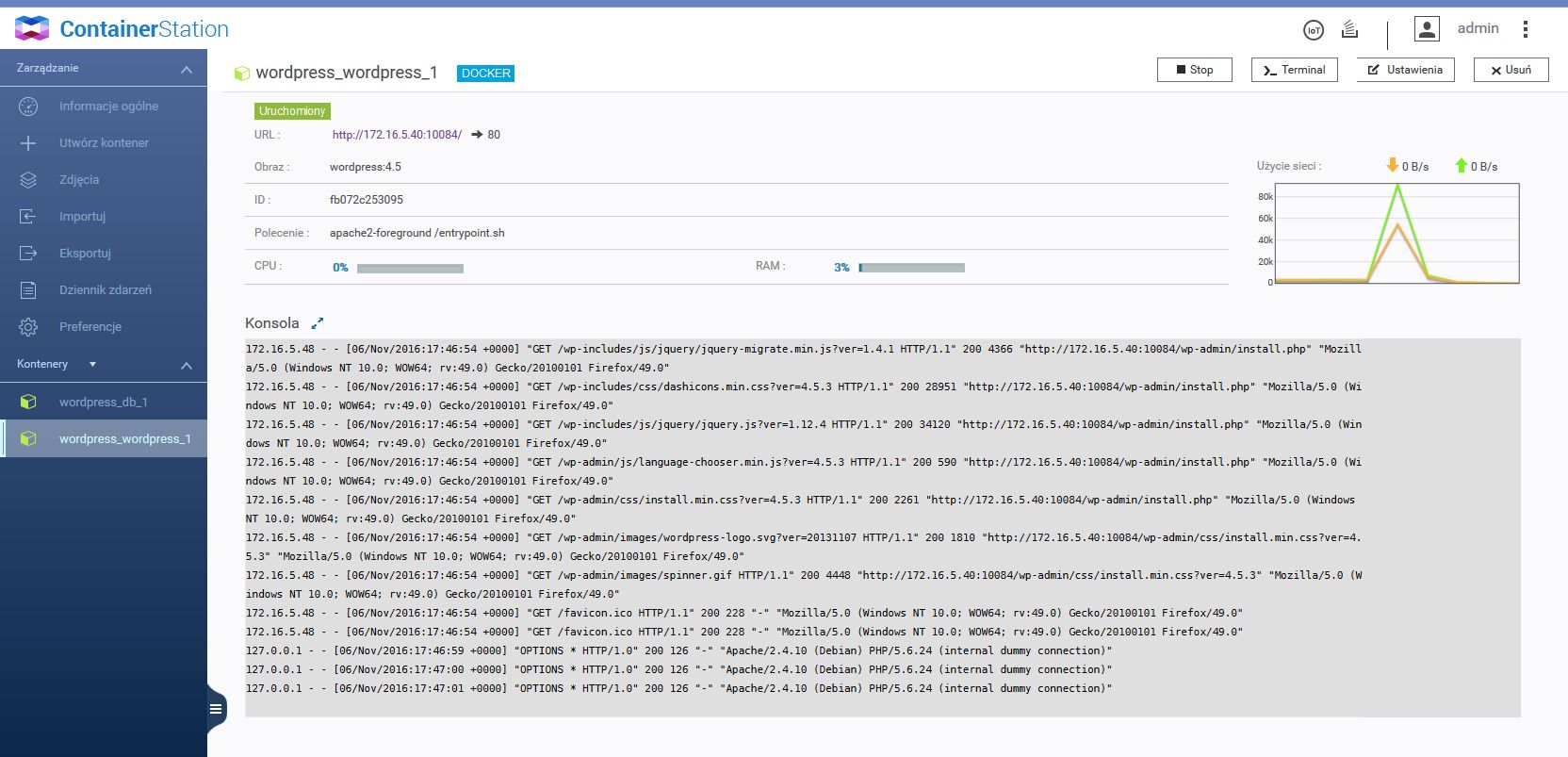Open the container URL link
The height and width of the screenshot is (757, 1568).
(x=397, y=135)
